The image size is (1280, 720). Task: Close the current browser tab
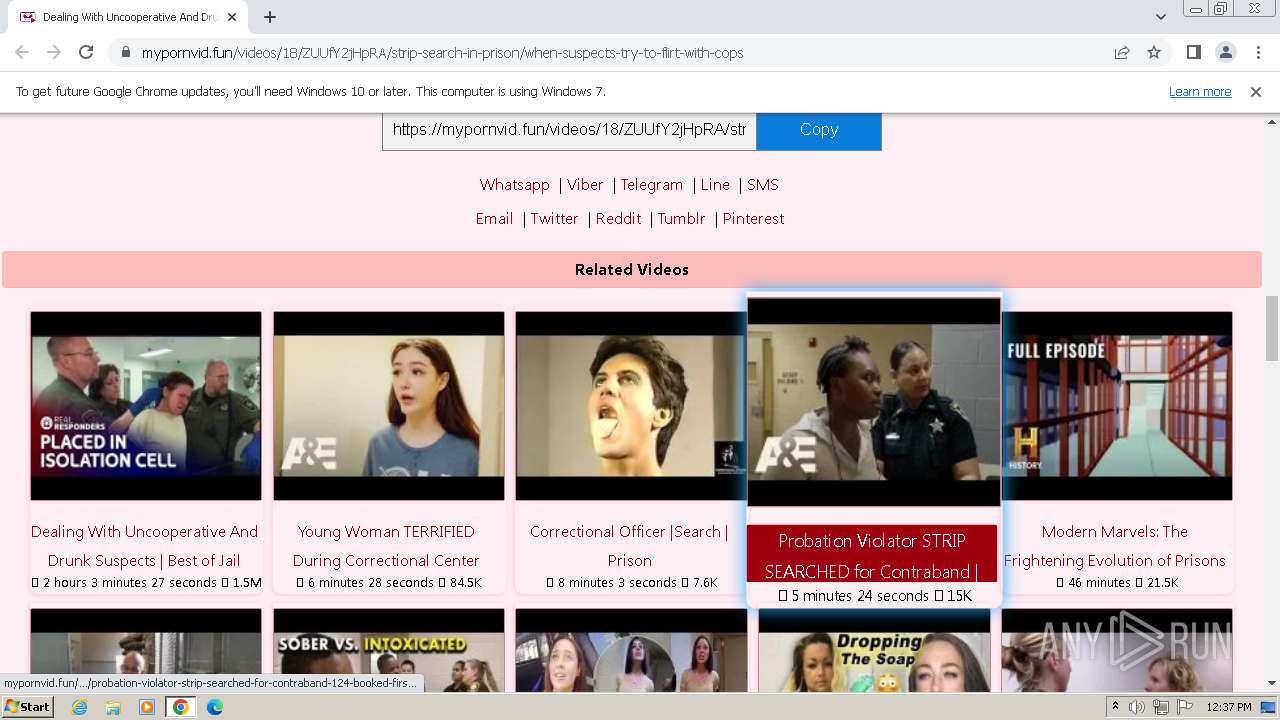[232, 17]
